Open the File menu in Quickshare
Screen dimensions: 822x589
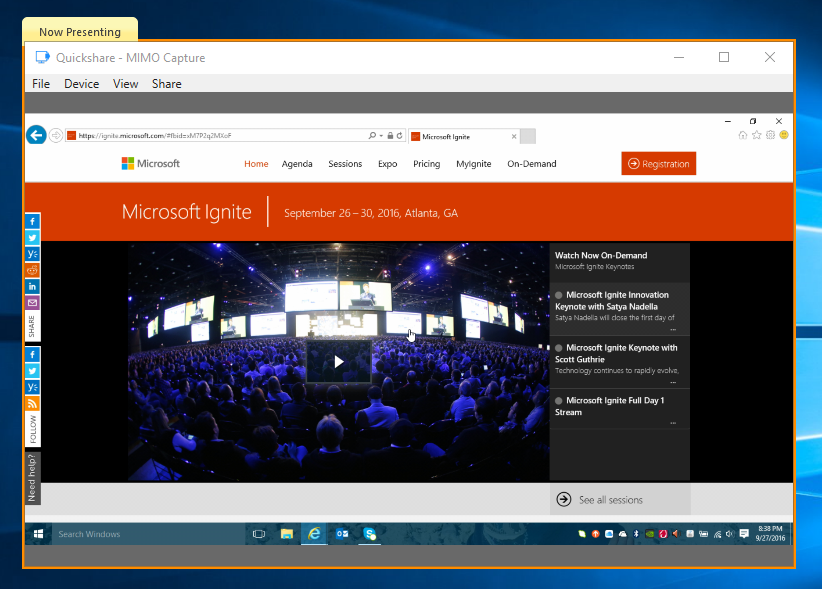[41, 84]
